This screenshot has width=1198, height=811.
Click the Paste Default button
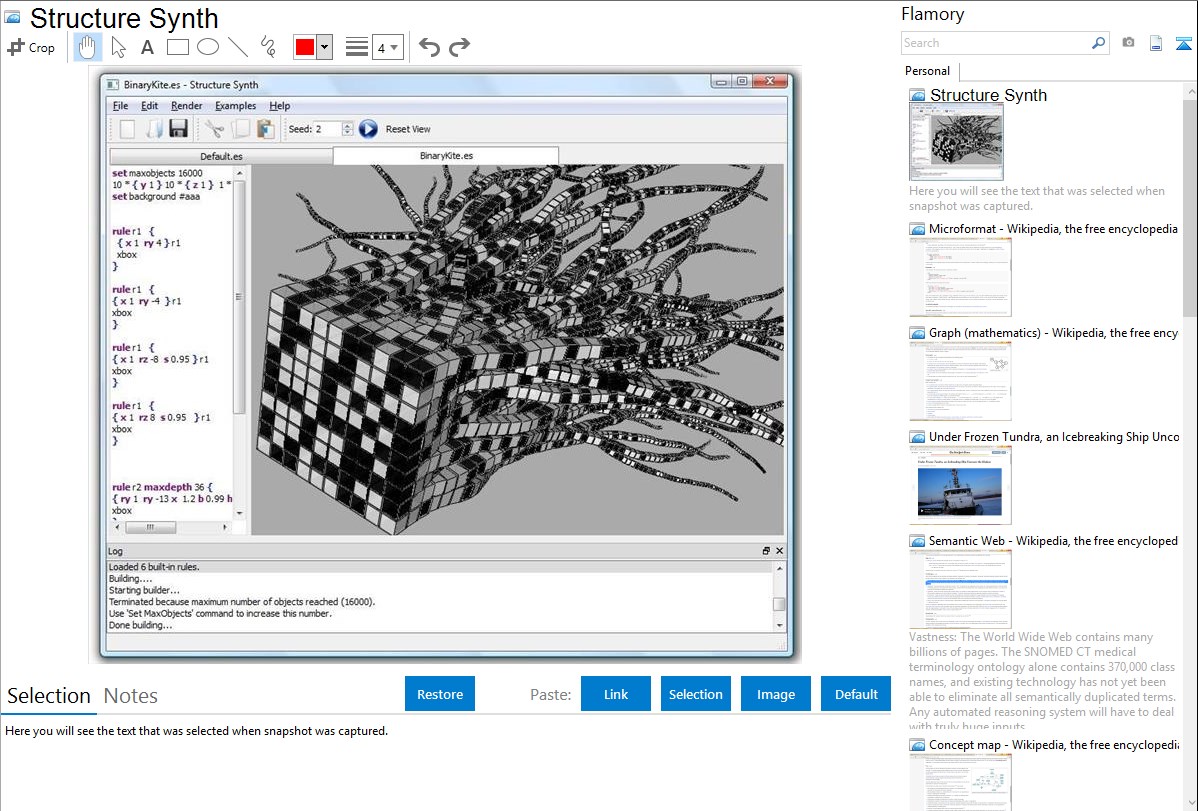click(856, 694)
